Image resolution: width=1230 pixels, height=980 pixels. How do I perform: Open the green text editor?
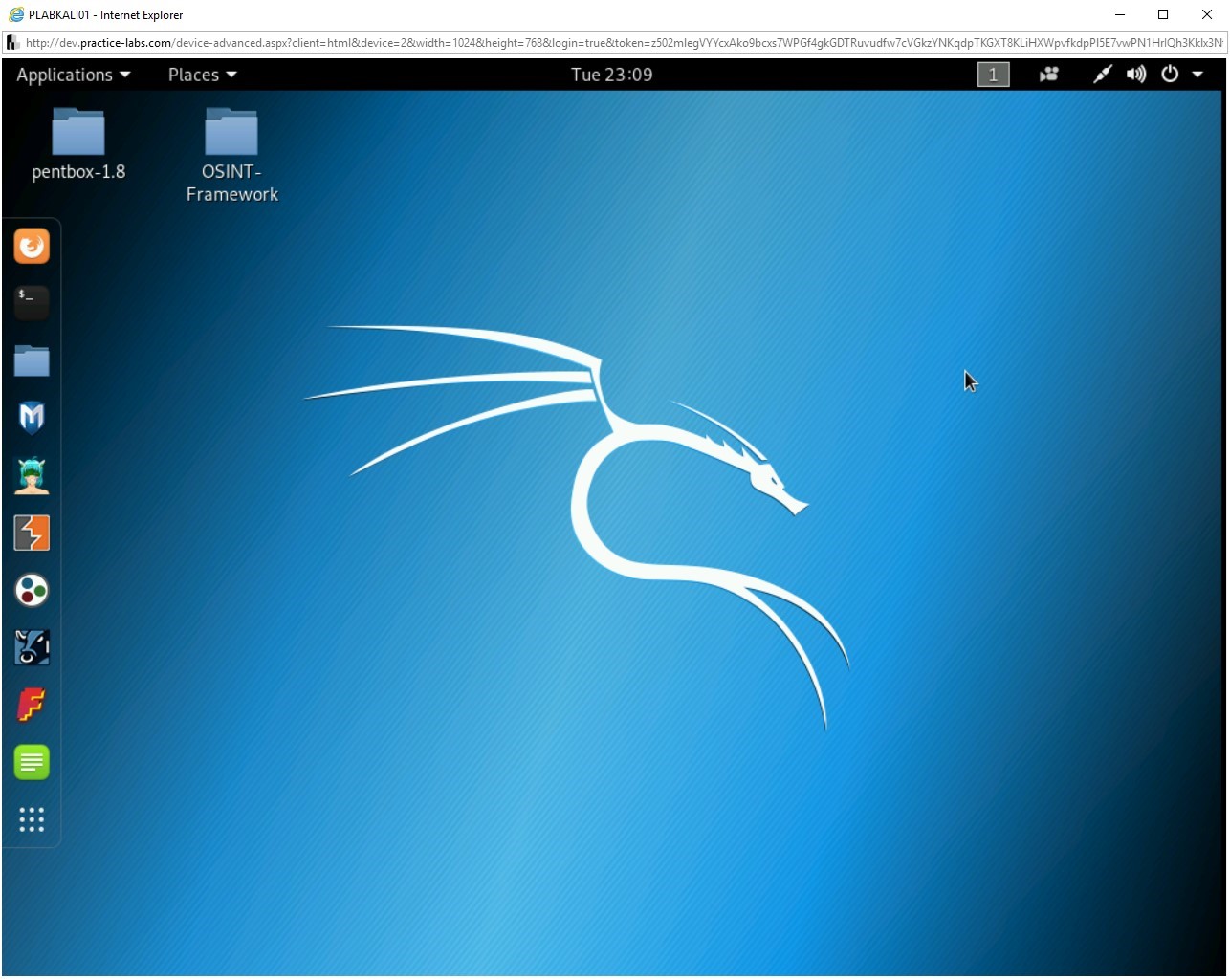tap(32, 762)
